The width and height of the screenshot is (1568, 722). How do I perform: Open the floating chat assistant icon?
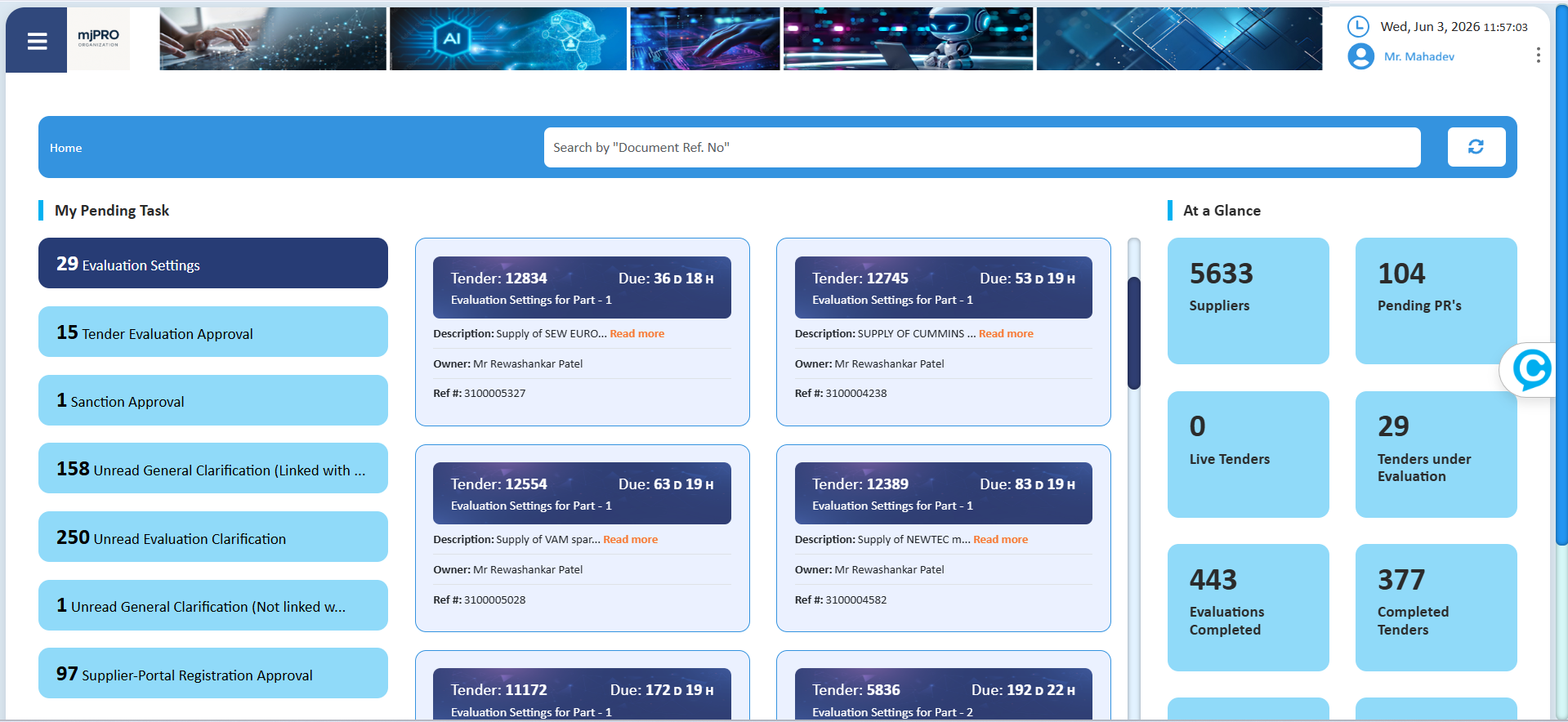1530,369
